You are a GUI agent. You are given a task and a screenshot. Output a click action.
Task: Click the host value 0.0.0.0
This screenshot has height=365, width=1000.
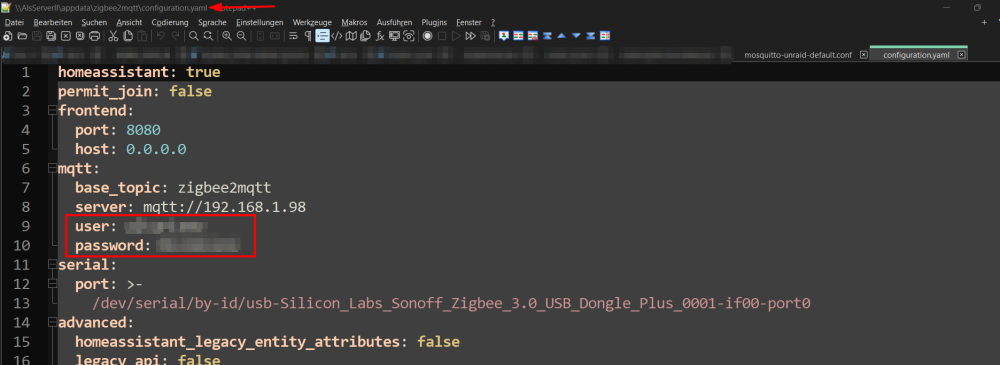point(156,149)
